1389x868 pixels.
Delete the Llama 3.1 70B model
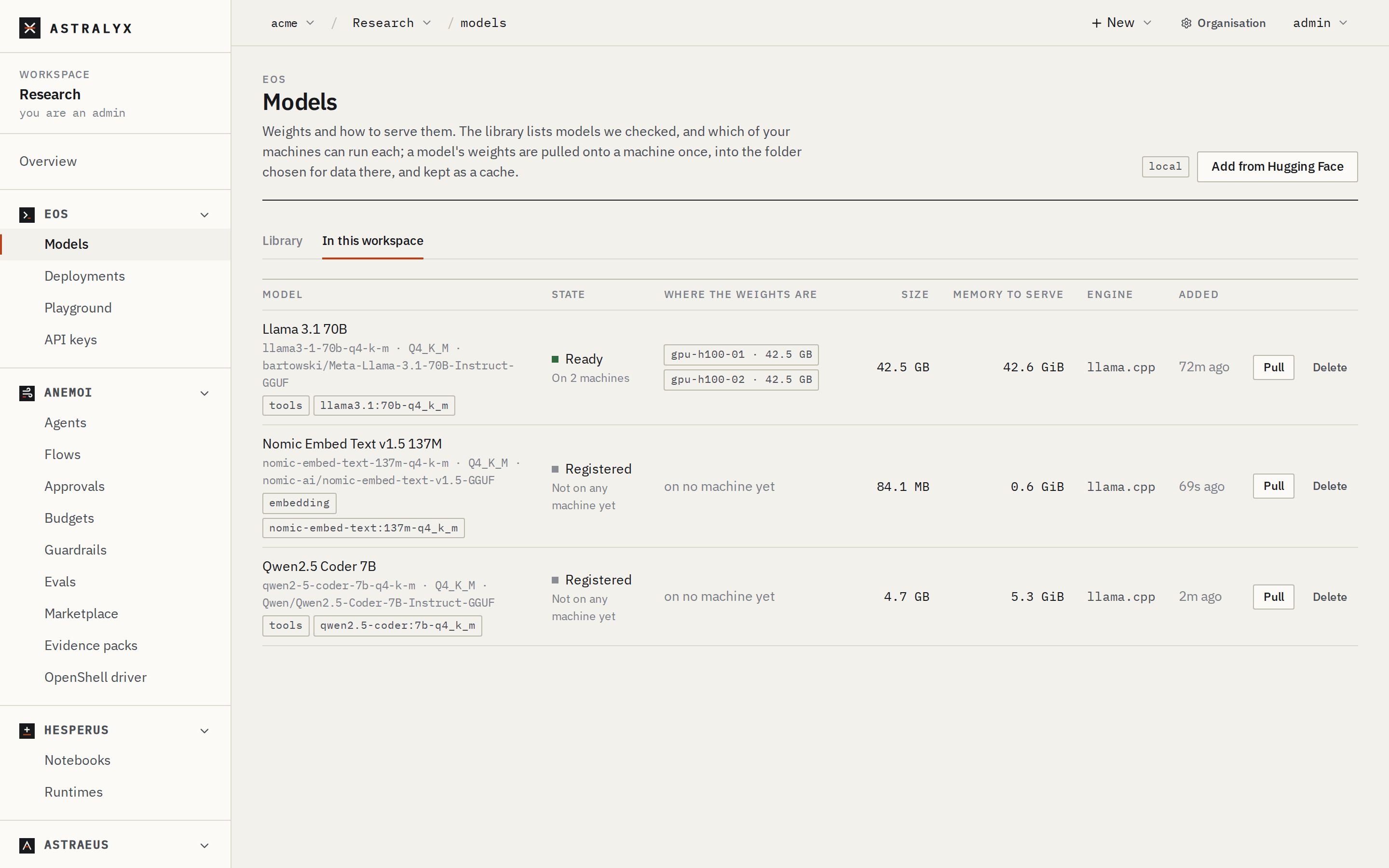pos(1329,367)
